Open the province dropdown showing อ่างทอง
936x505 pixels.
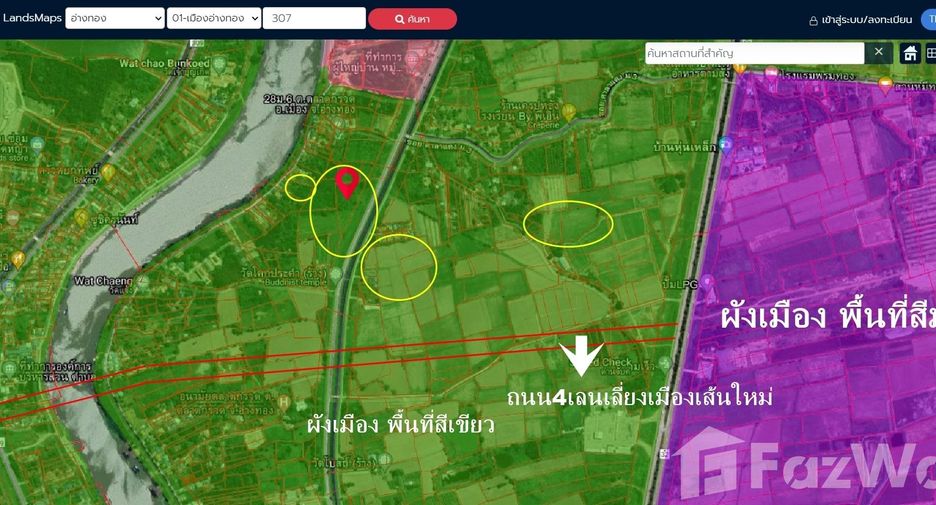pos(115,18)
